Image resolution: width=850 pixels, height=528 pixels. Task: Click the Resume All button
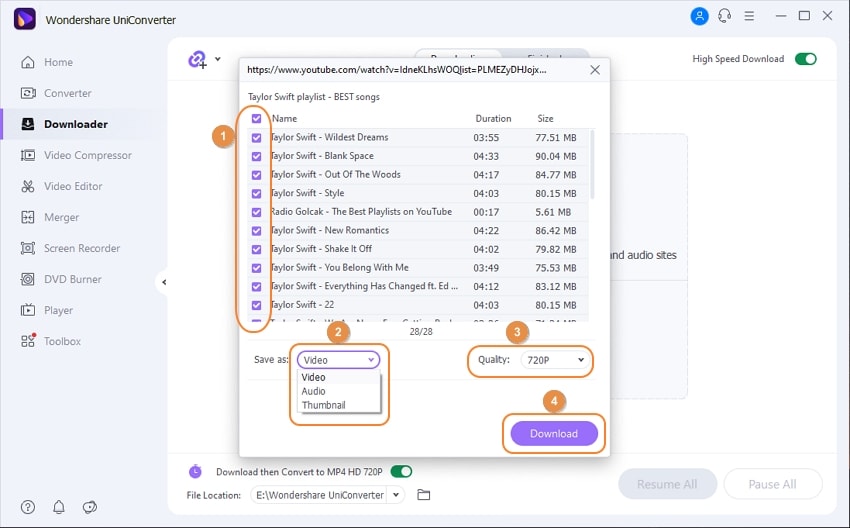(x=667, y=484)
